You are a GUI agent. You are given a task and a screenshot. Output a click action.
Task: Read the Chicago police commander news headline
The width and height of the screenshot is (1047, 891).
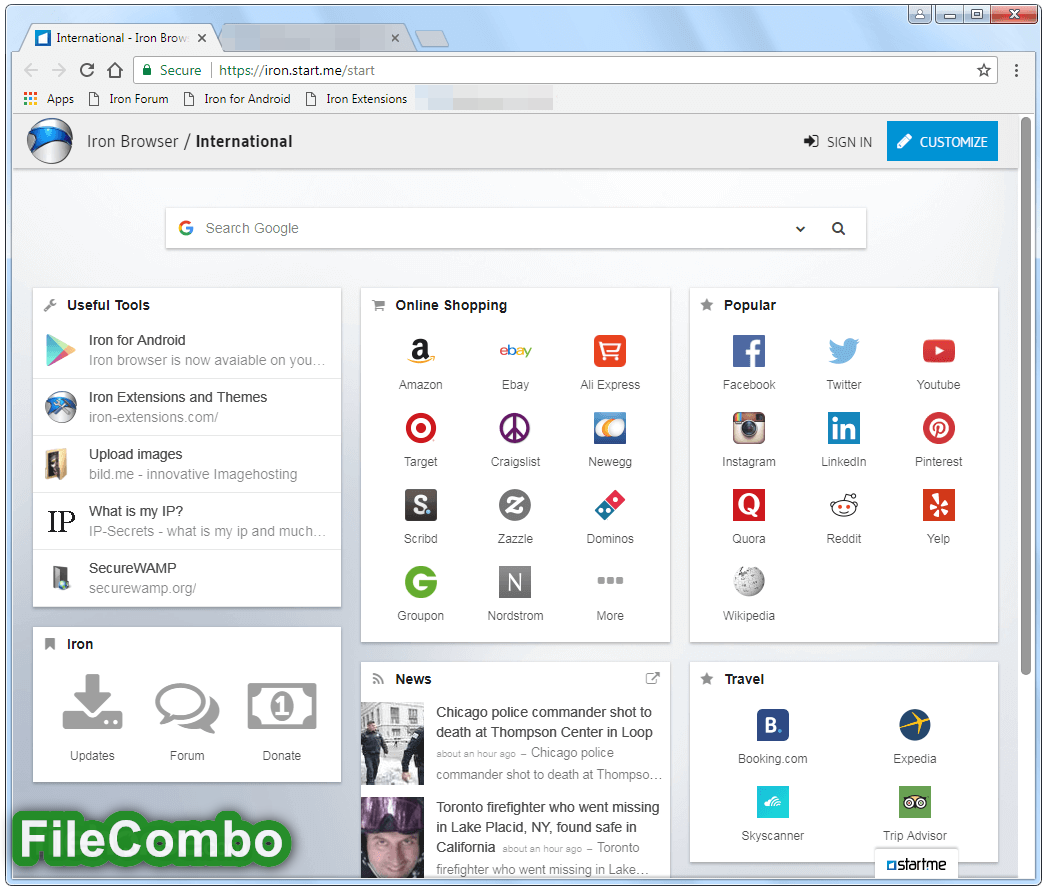pyautogui.click(x=544, y=722)
